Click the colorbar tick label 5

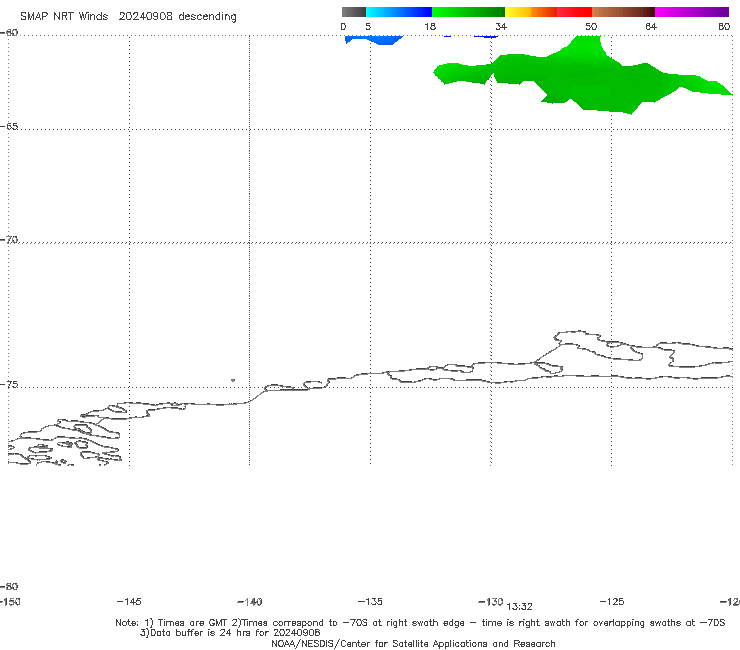click(x=368, y=26)
